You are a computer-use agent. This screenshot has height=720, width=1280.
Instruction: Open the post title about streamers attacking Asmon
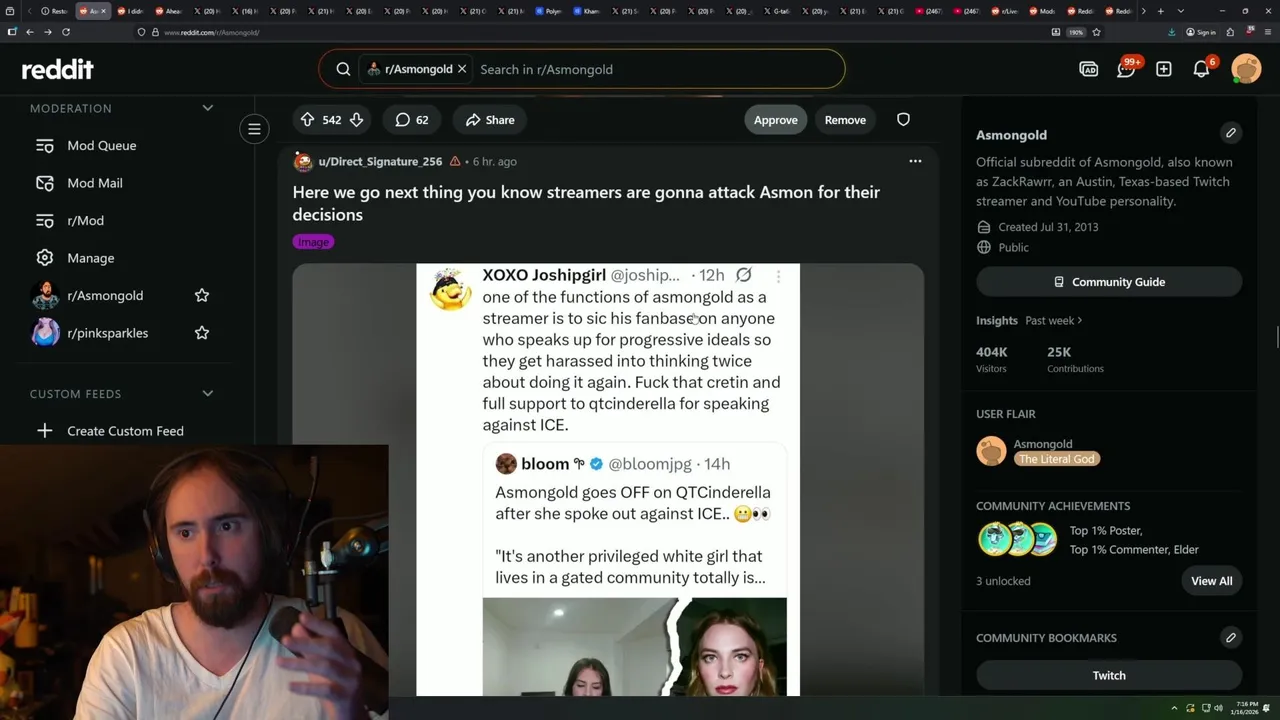tap(586, 203)
